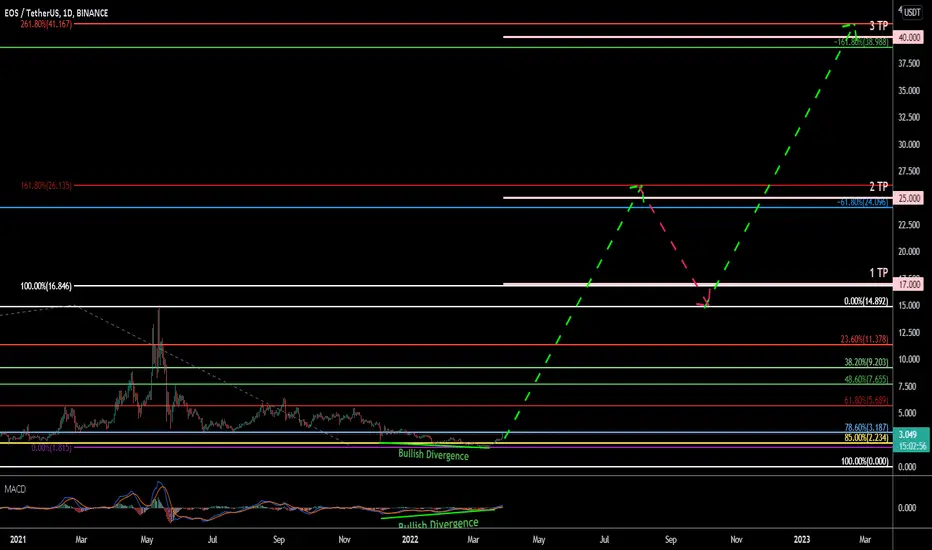This screenshot has height=550, width=932.
Task: Click the 2023 marker on time axis
Action: click(x=802, y=539)
